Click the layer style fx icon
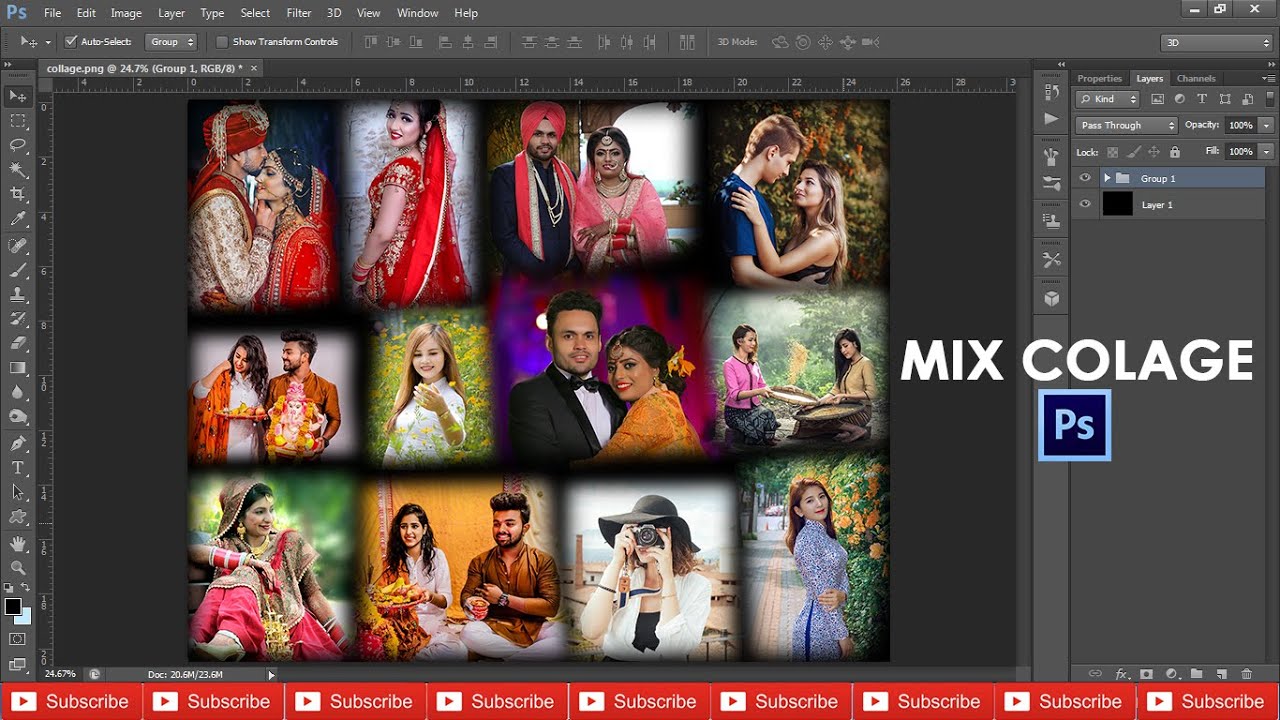This screenshot has height=720, width=1280. coord(1122,675)
